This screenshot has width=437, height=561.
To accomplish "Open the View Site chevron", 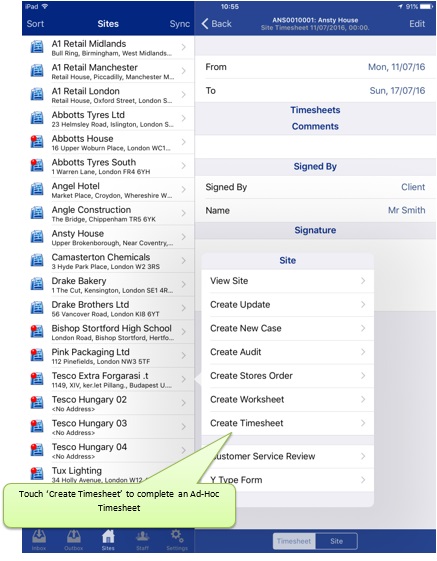I will point(363,281).
